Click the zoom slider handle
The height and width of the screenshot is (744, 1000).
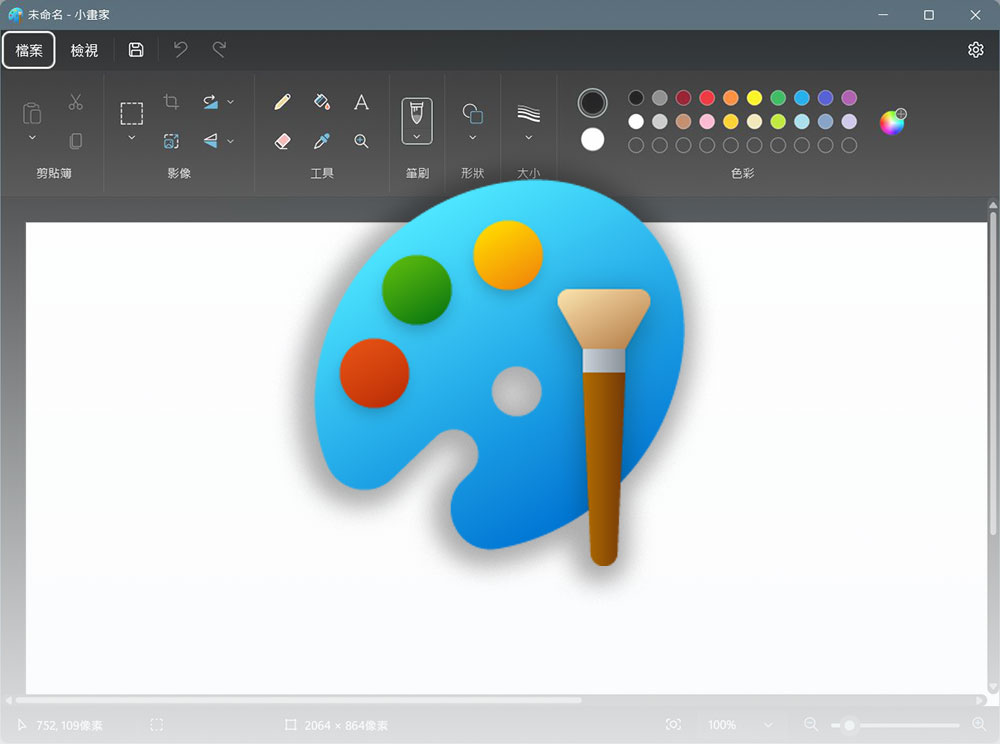(x=849, y=726)
